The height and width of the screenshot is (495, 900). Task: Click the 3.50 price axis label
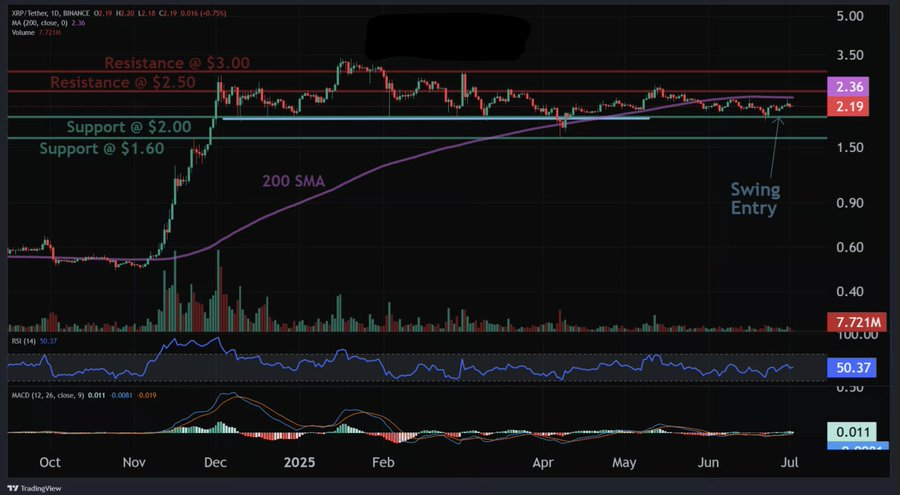click(x=849, y=56)
